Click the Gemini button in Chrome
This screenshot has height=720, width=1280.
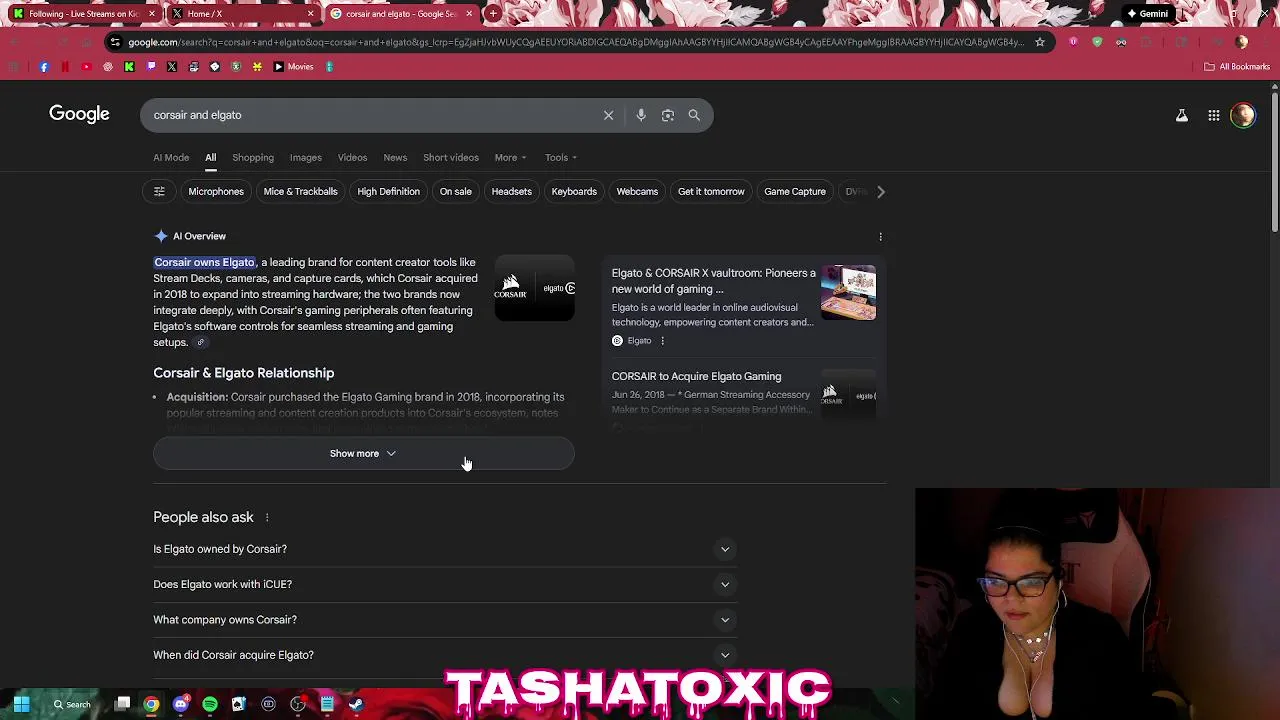pos(1147,14)
